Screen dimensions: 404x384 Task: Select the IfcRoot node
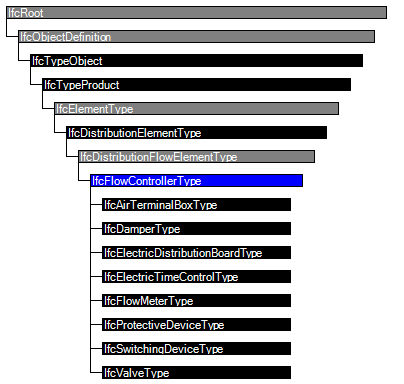click(x=196, y=13)
